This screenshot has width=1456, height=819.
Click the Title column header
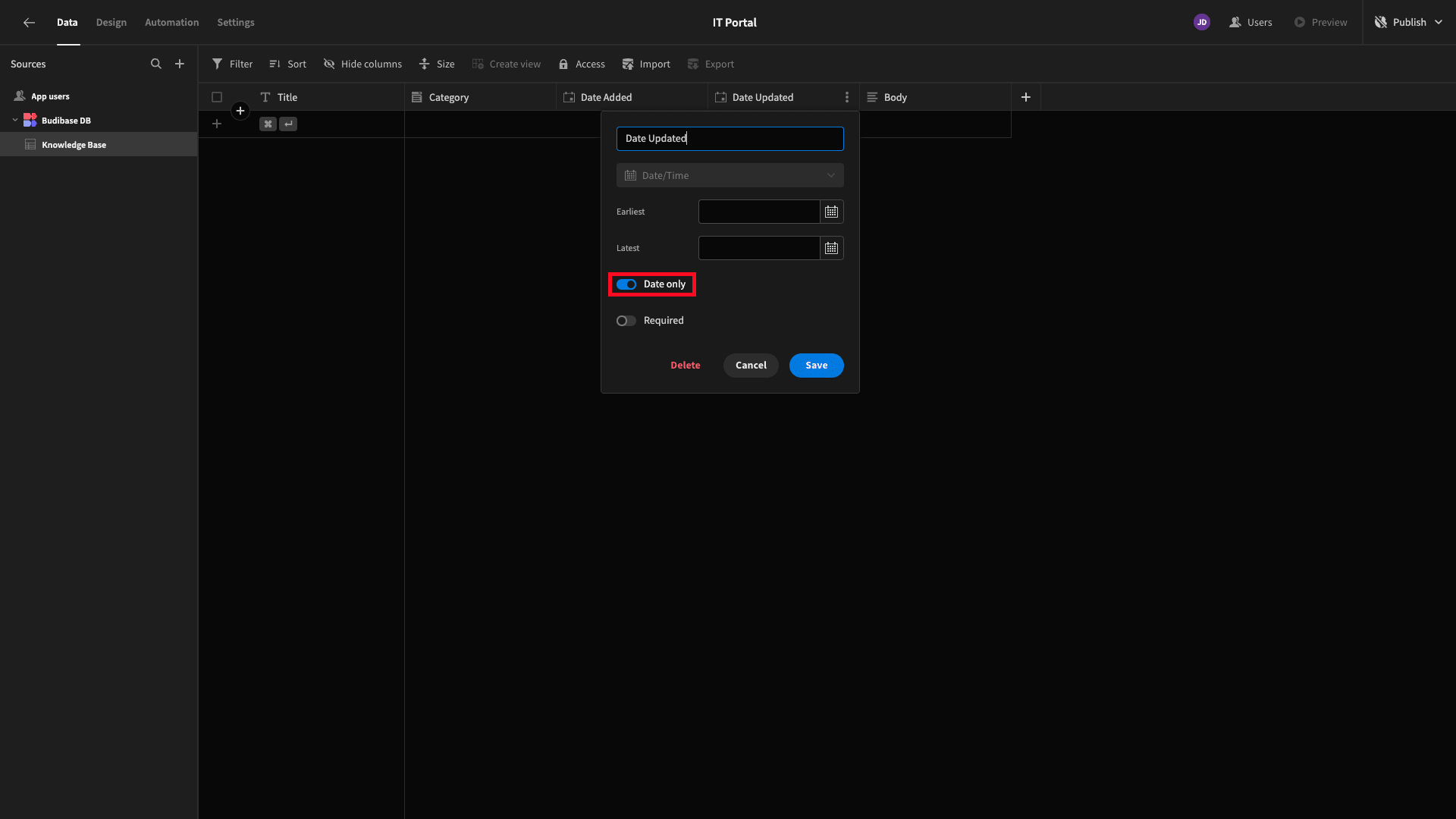coord(328,97)
